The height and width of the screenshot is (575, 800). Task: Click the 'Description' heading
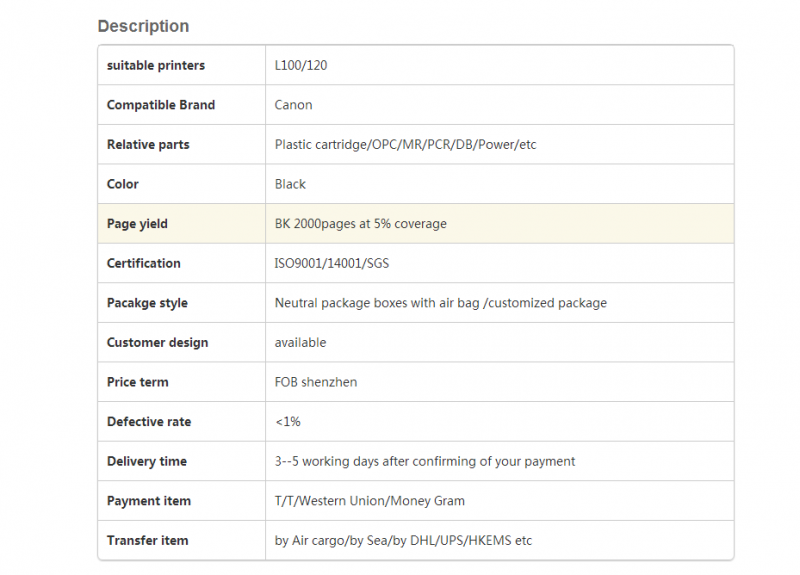pos(143,26)
